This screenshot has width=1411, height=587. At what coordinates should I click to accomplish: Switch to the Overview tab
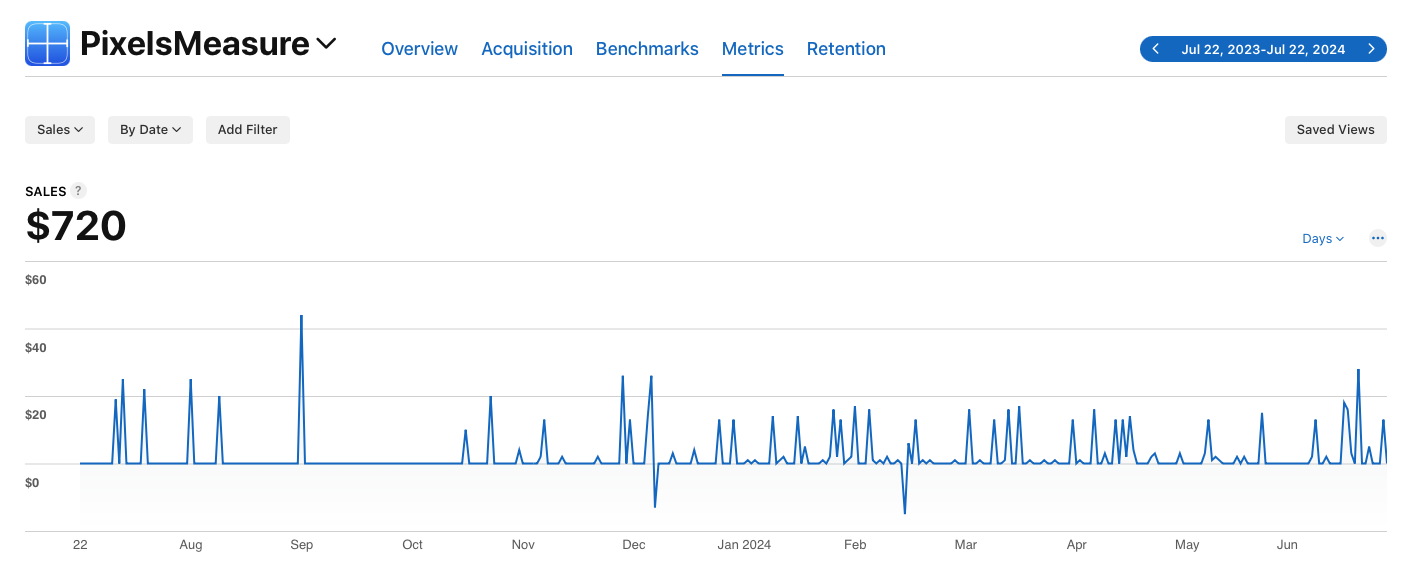(419, 49)
